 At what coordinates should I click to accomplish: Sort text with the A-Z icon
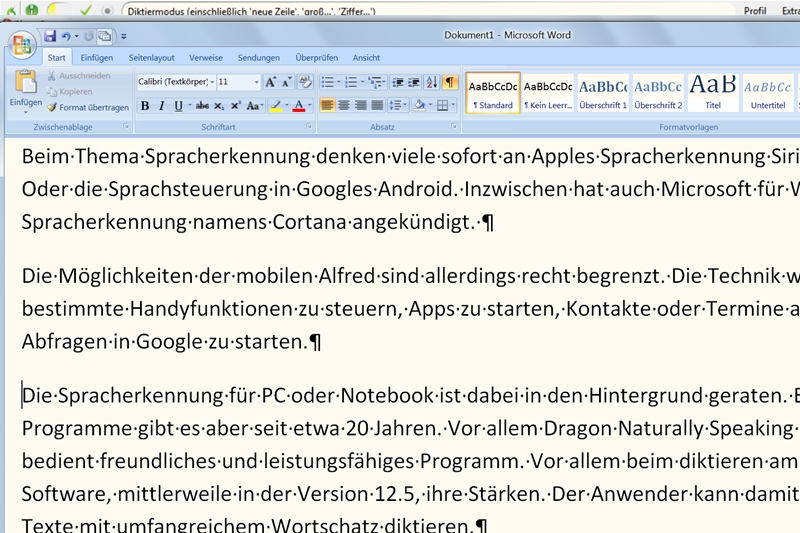click(432, 82)
